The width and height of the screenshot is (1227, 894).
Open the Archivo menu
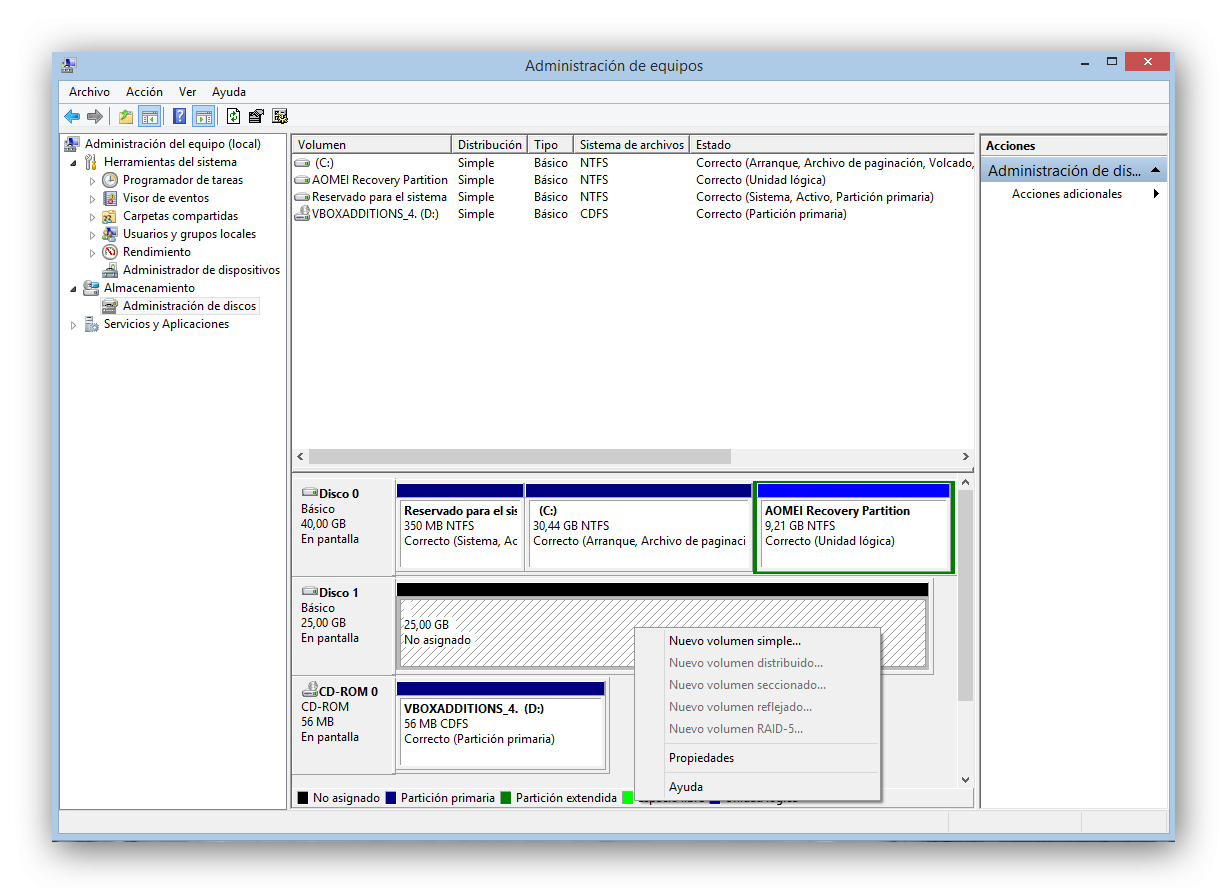pos(89,92)
